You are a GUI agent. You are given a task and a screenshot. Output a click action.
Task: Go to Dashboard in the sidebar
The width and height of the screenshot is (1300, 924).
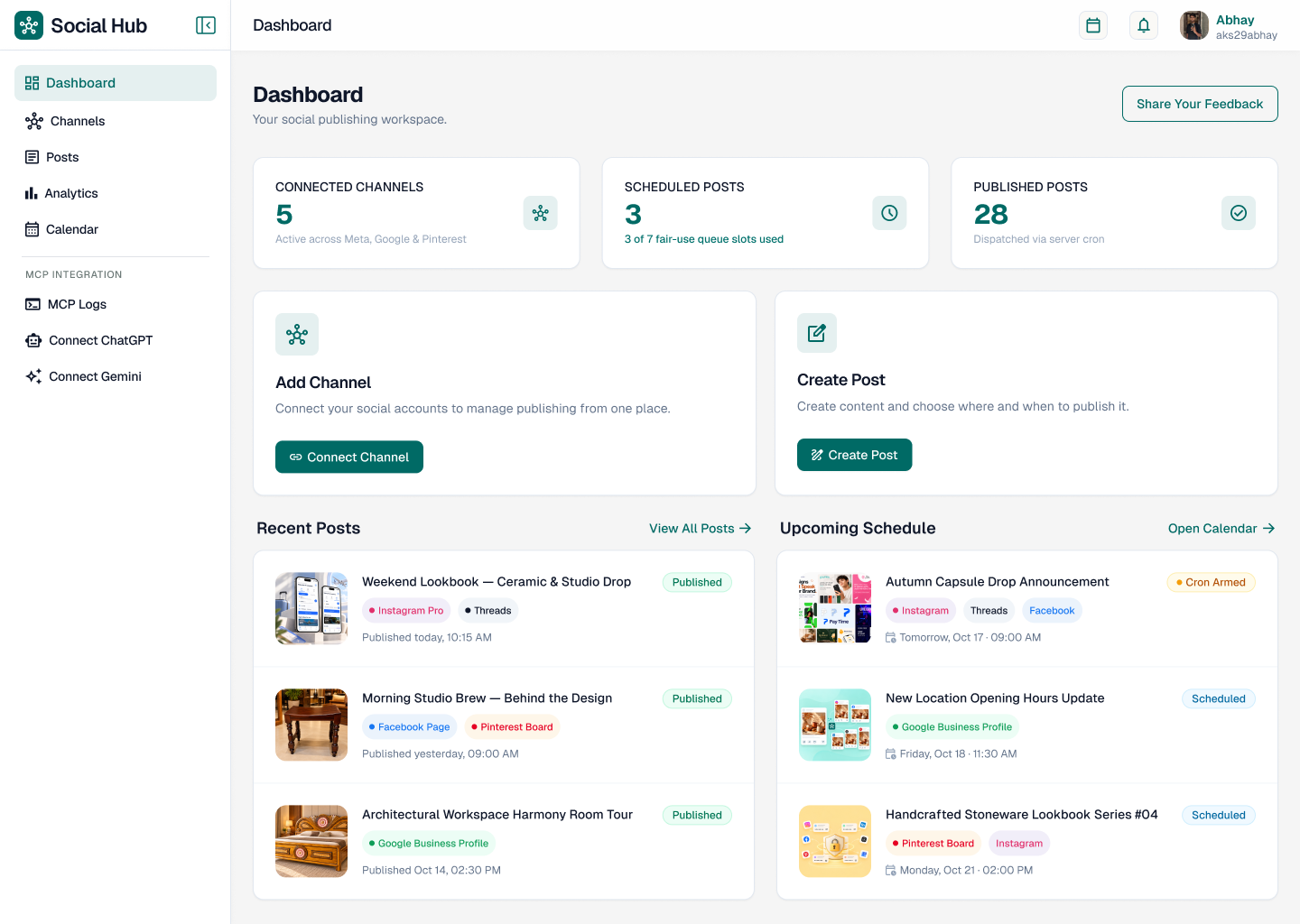point(116,83)
